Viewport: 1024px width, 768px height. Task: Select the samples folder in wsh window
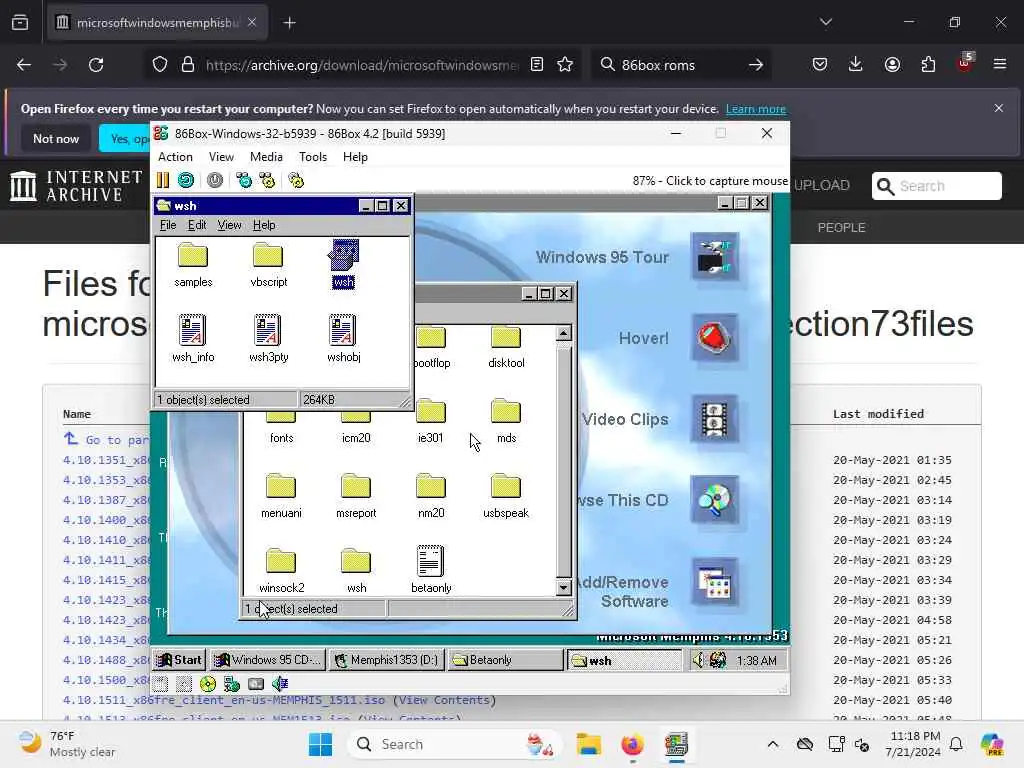(193, 264)
